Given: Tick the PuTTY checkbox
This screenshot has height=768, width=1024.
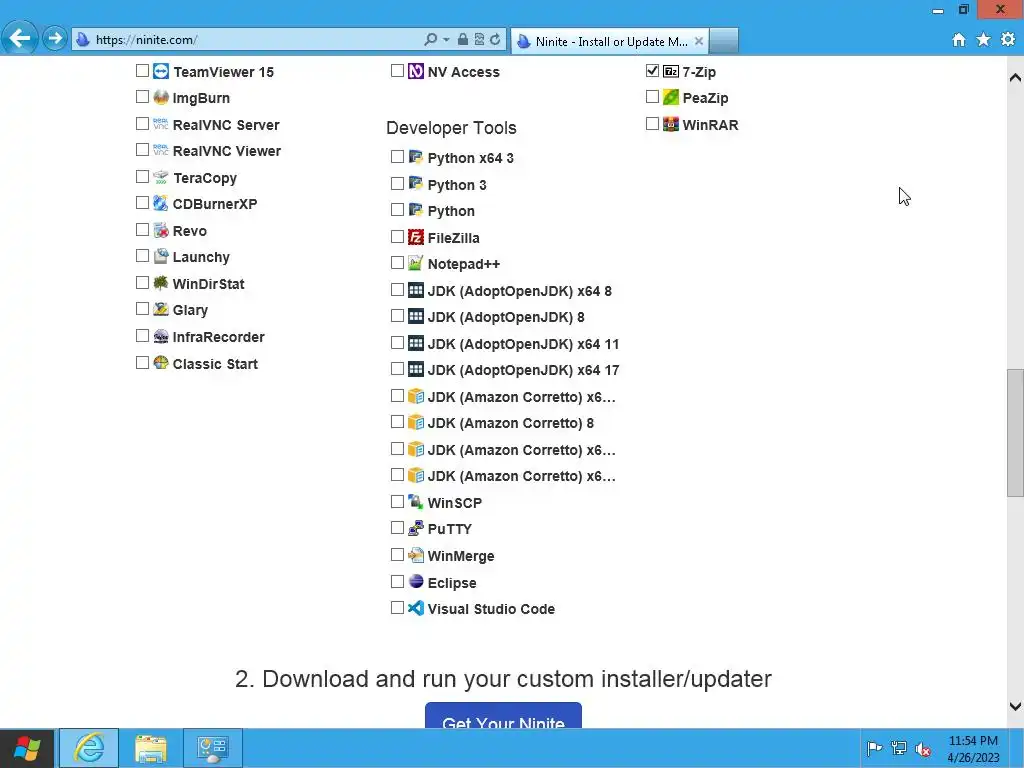Looking at the screenshot, I should (x=397, y=528).
